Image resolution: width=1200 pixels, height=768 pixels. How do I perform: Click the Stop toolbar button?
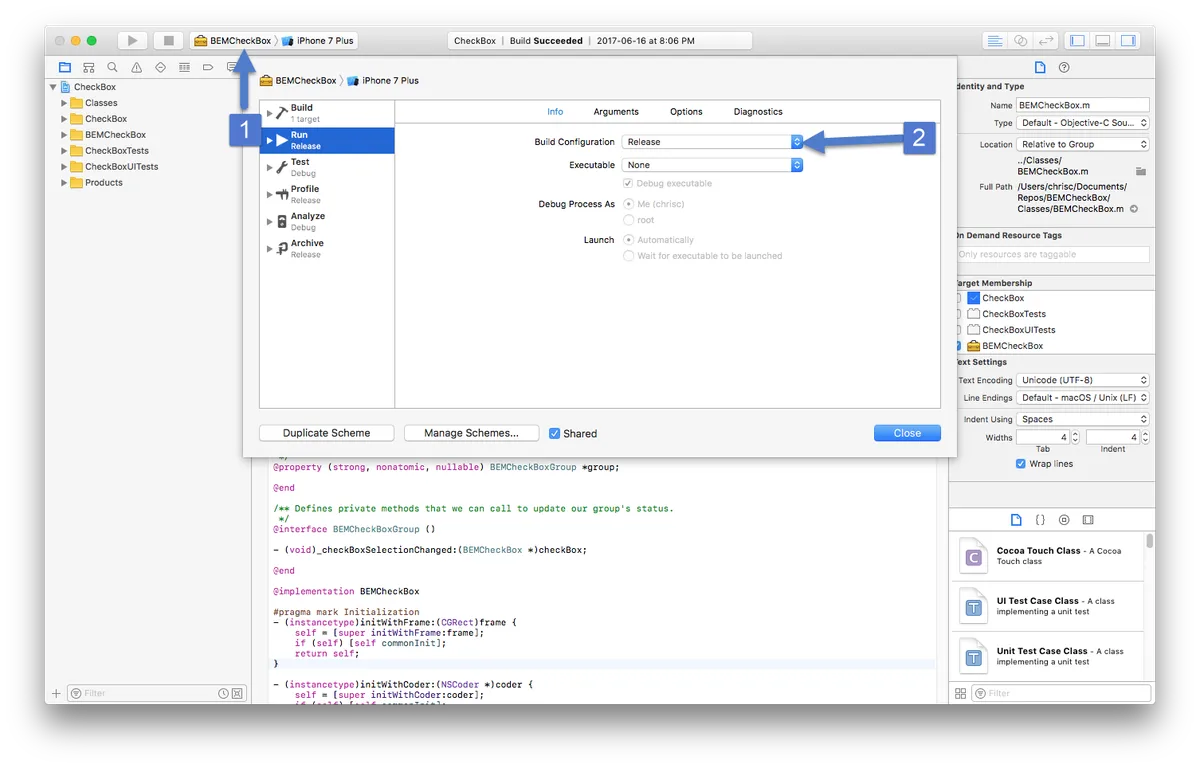click(168, 41)
